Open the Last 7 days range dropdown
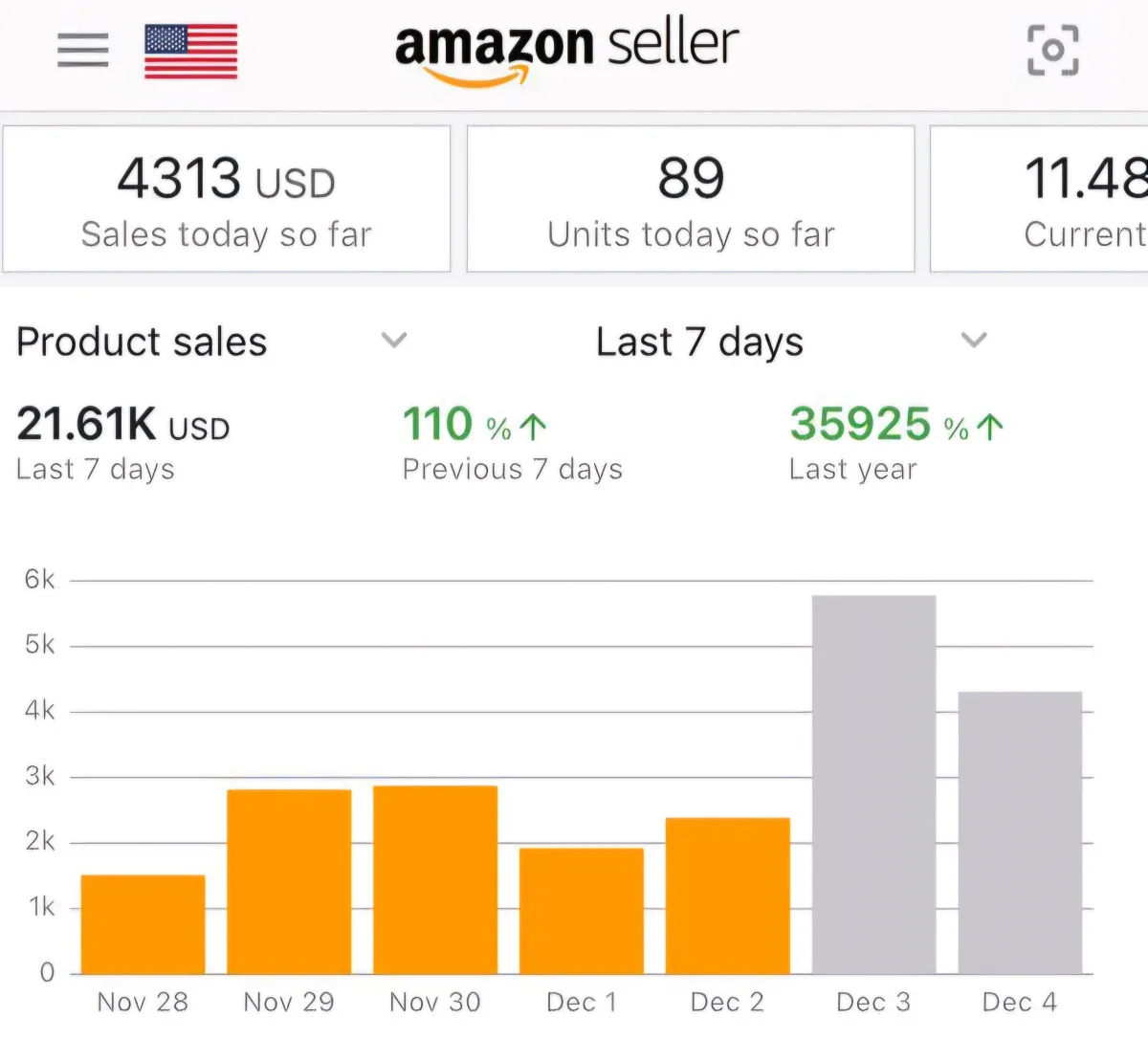The image size is (1148, 1039). tap(973, 340)
